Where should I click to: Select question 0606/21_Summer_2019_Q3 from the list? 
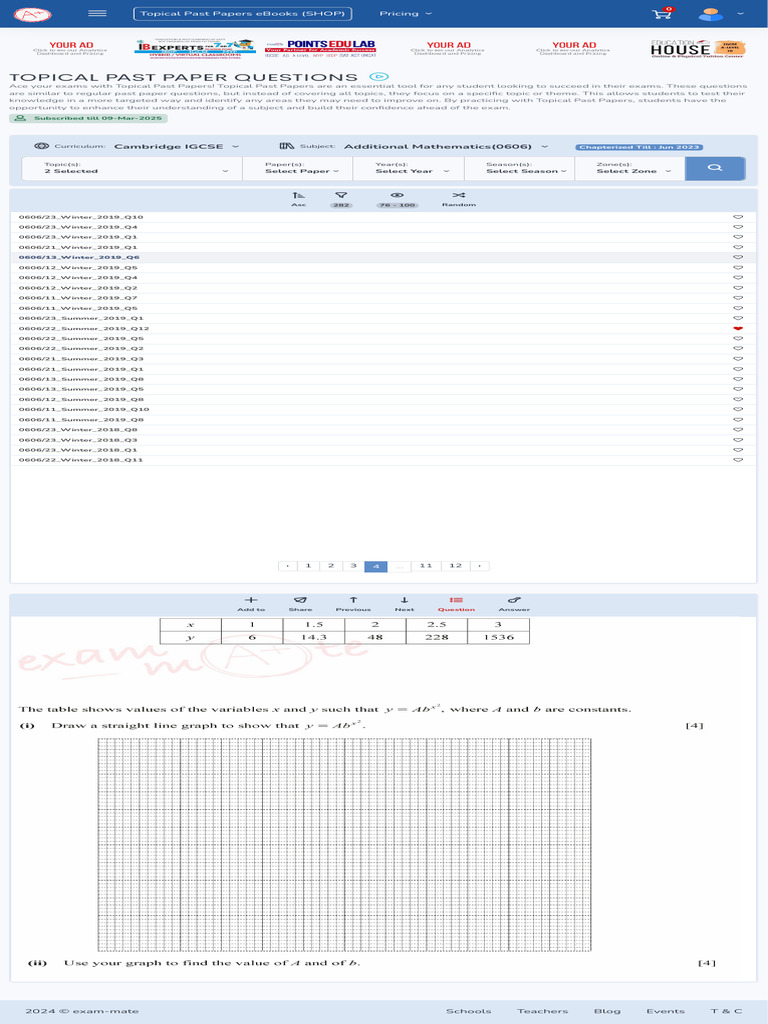(x=82, y=358)
